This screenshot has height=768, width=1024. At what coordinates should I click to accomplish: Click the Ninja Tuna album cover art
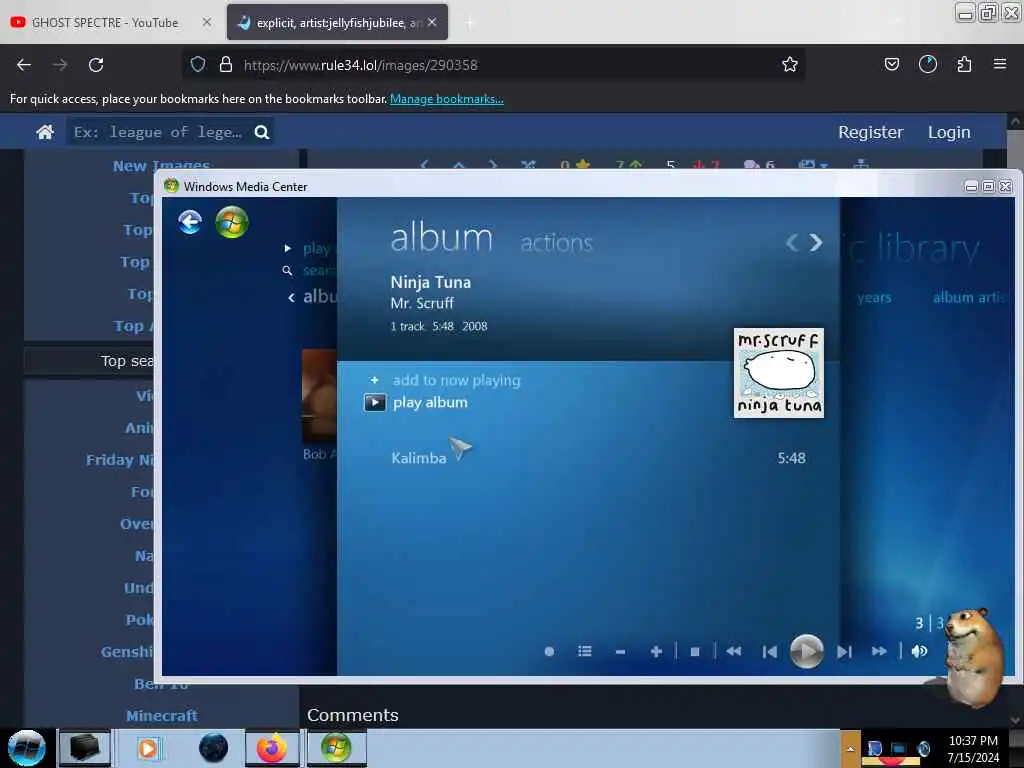(x=778, y=373)
